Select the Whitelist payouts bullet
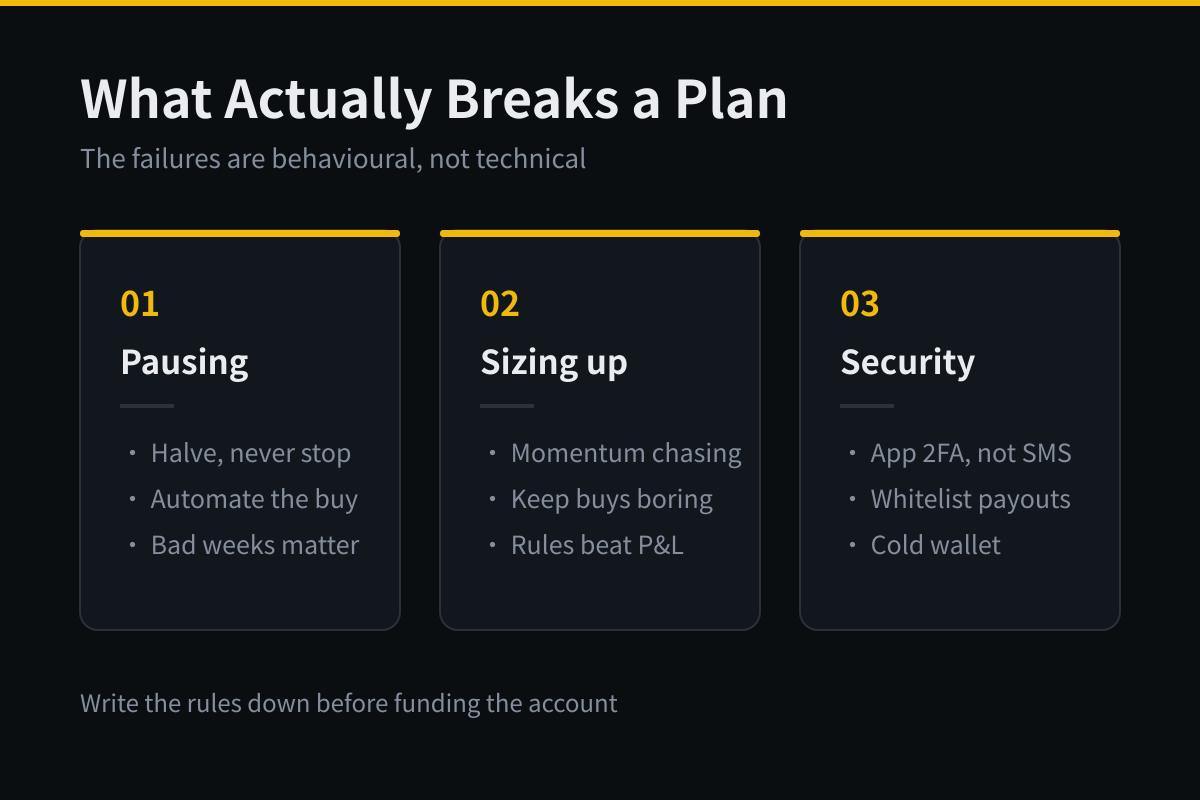The image size is (1200, 800). [971, 499]
